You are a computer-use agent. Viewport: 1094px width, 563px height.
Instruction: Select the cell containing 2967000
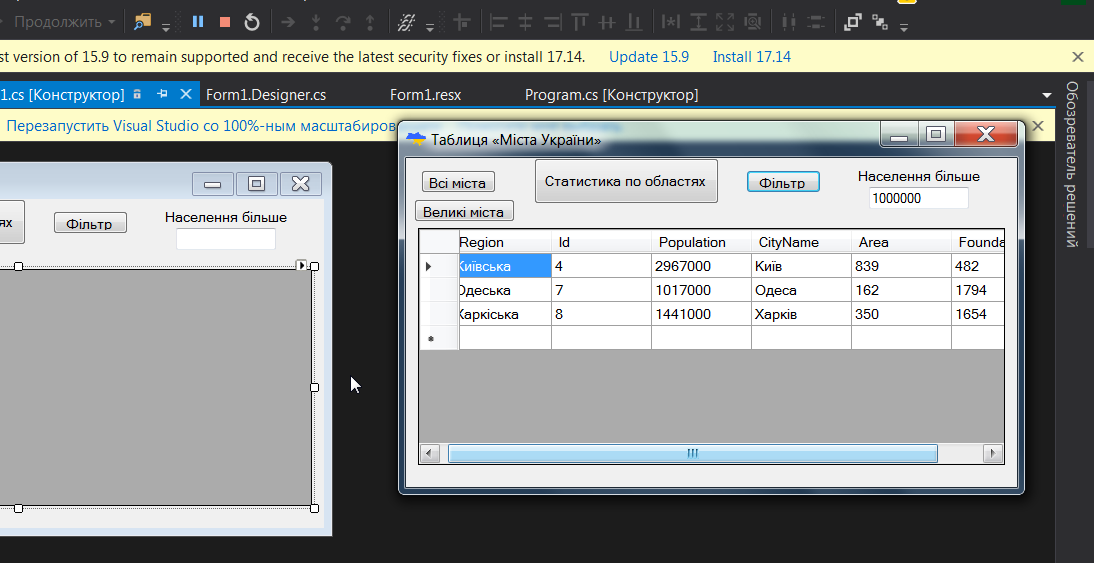[701, 266]
